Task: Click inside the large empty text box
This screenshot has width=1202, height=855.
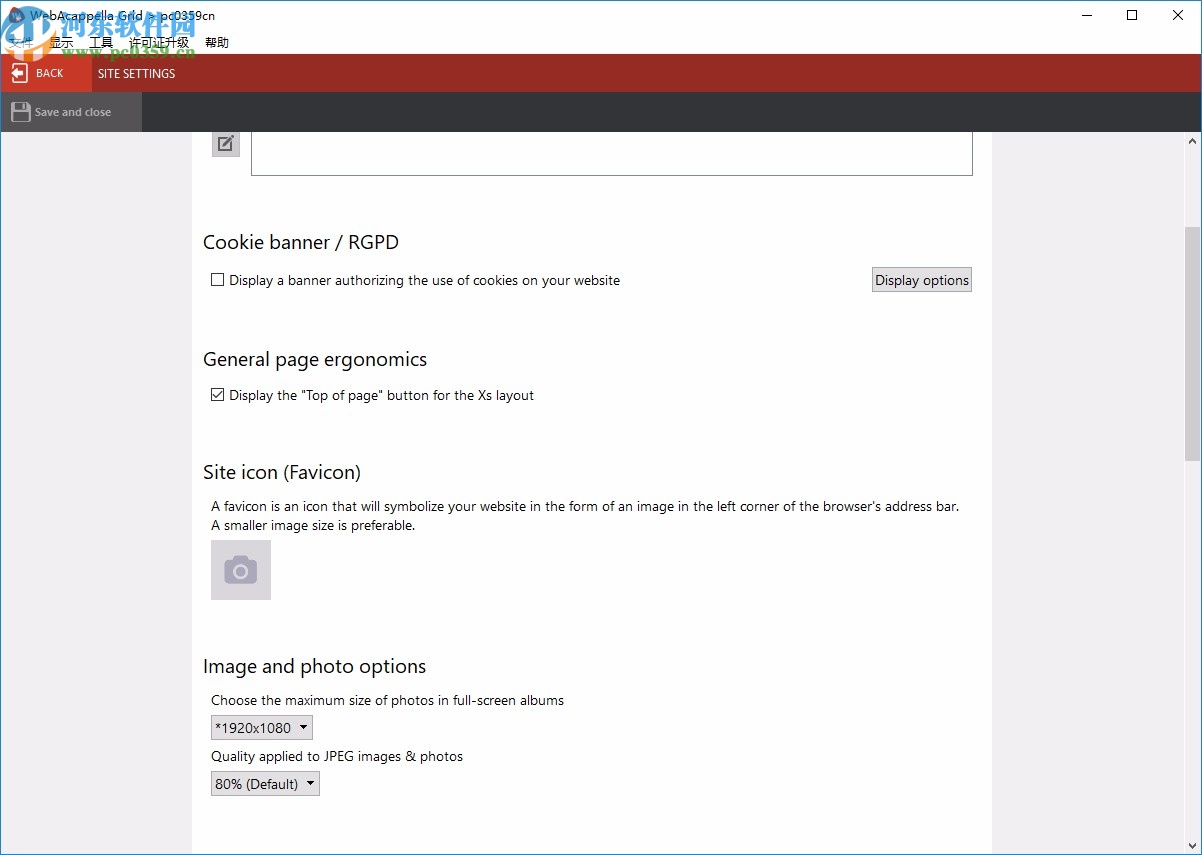Action: tap(611, 153)
